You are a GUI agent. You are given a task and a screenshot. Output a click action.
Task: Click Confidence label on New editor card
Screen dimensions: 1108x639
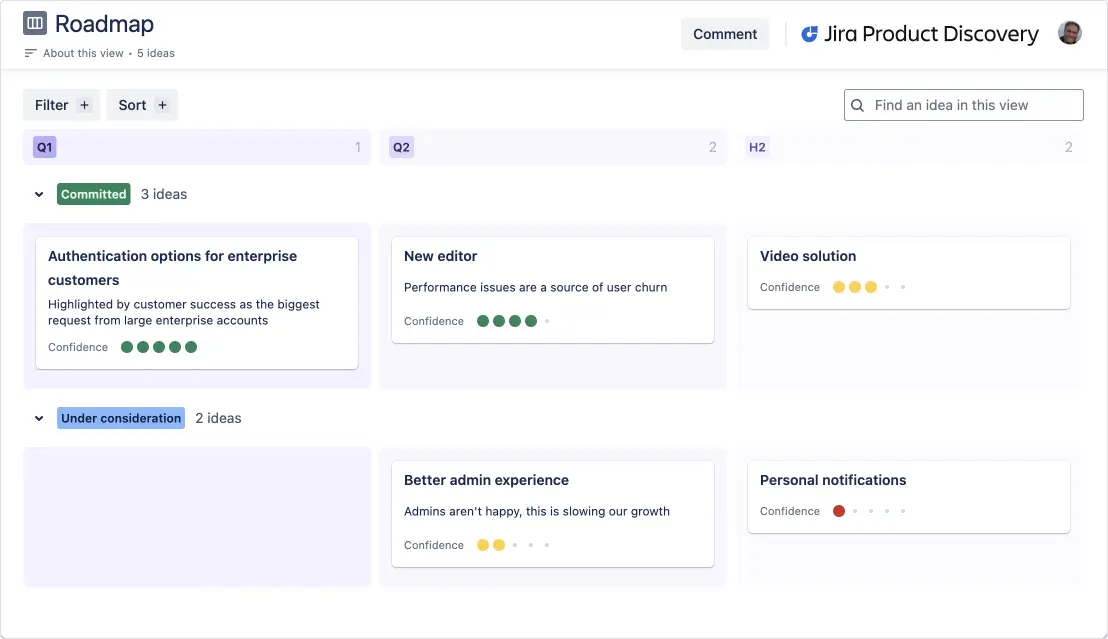click(434, 321)
